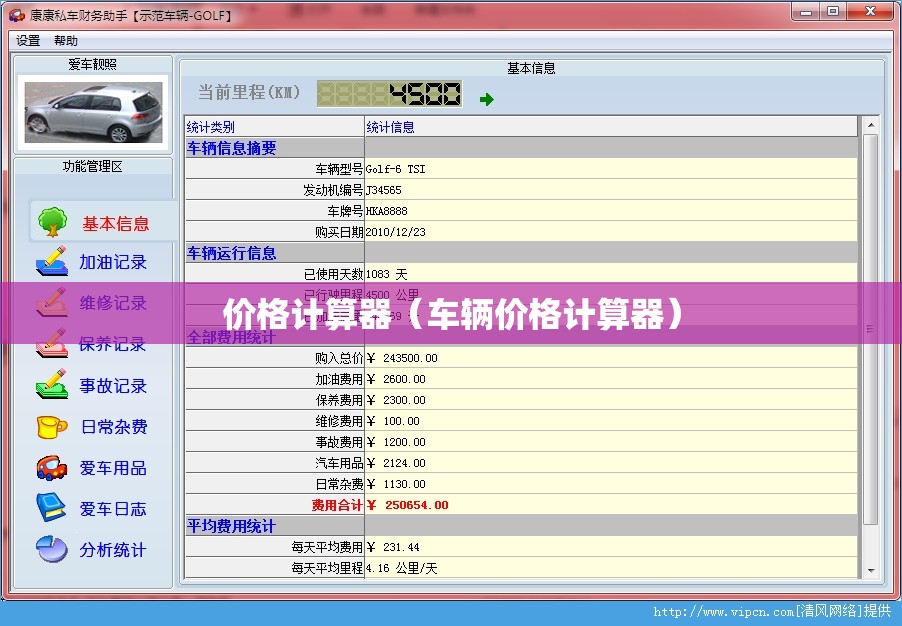902x626 pixels.
Task: Click the ¥ 1130.00 daily misc cost
Action: [396, 484]
